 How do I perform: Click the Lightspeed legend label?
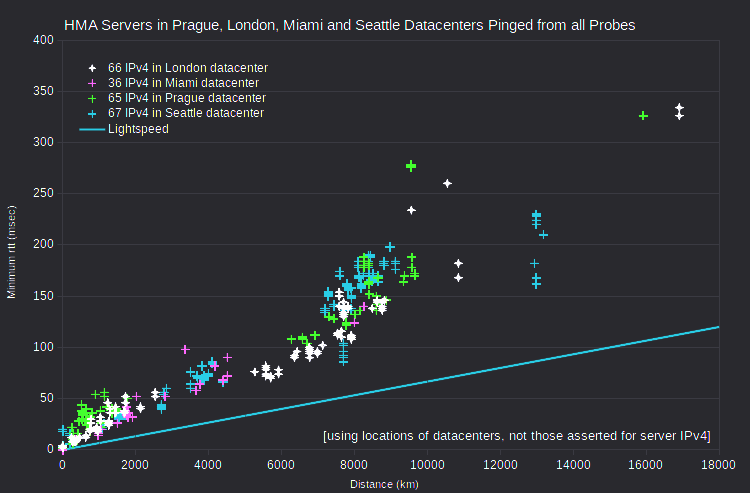pyautogui.click(x=138, y=129)
